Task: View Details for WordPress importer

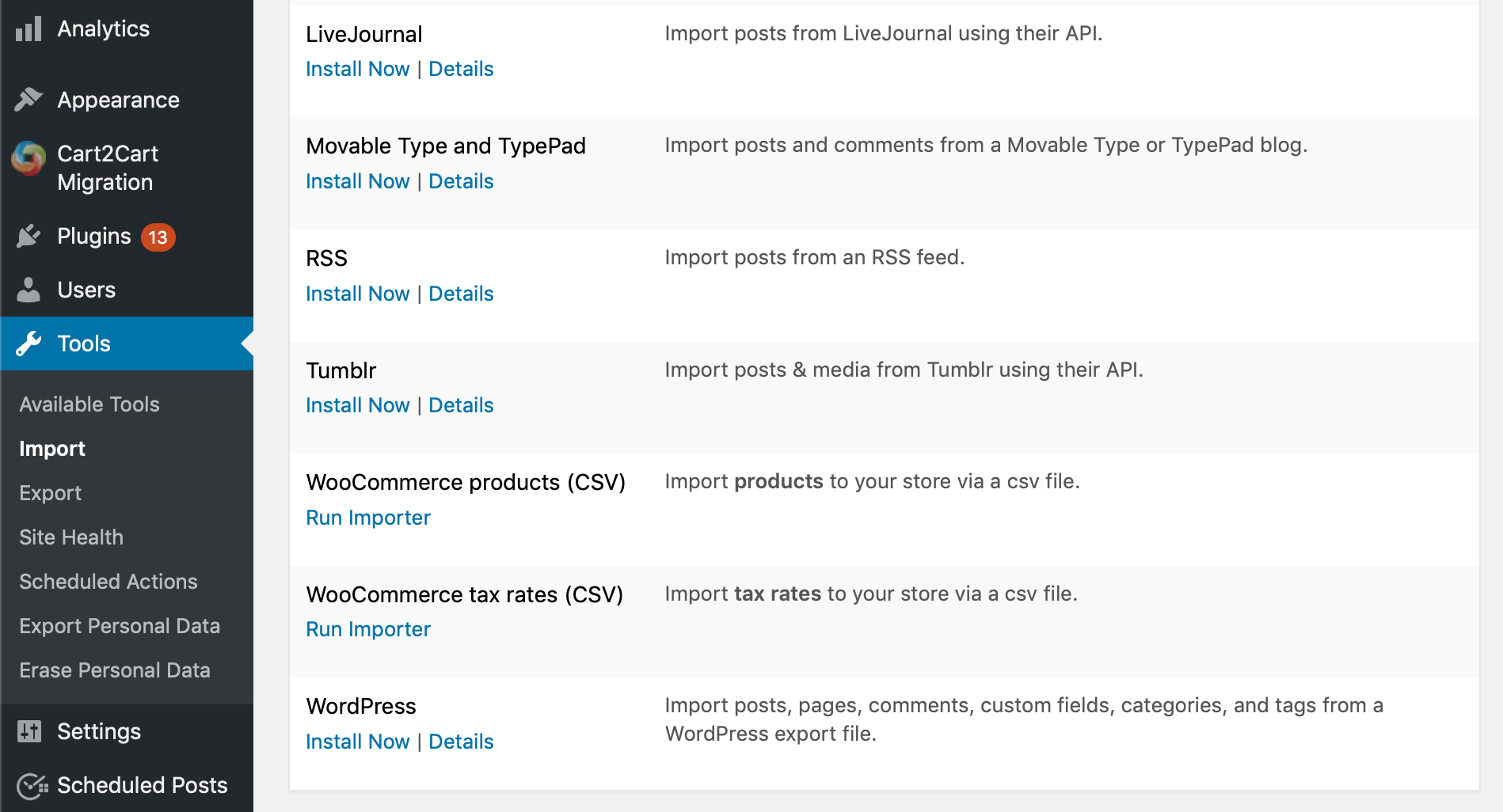Action: [461, 742]
